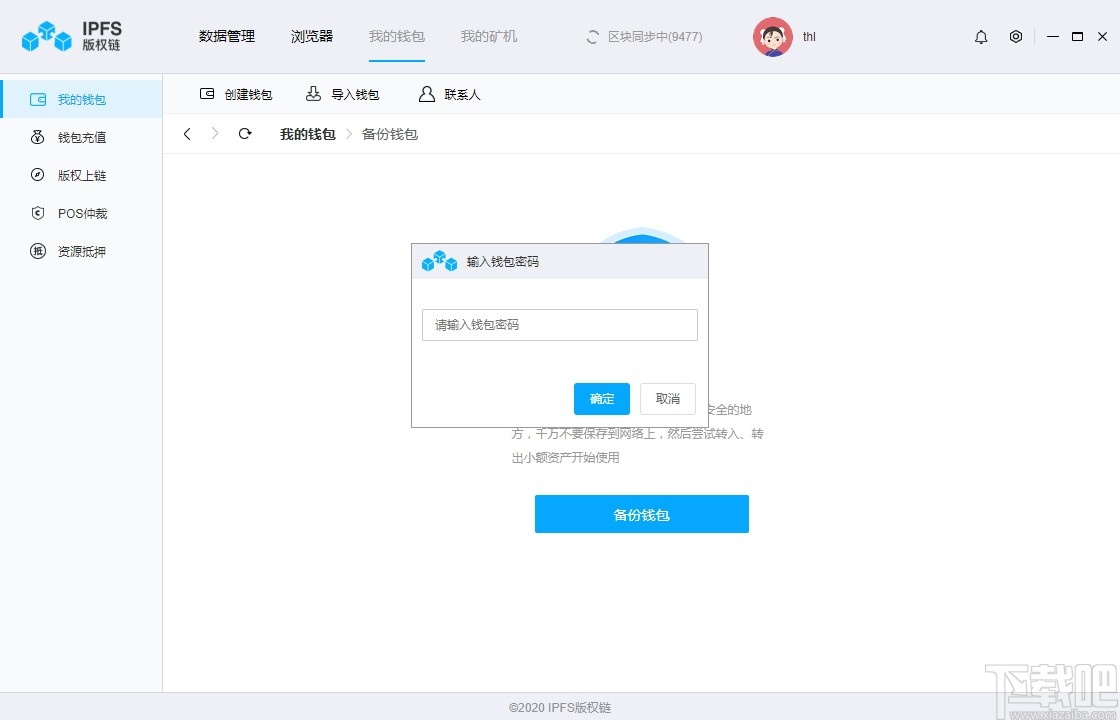The width and height of the screenshot is (1120, 720).
Task: Open the 联系人 contacts icon
Action: click(425, 94)
